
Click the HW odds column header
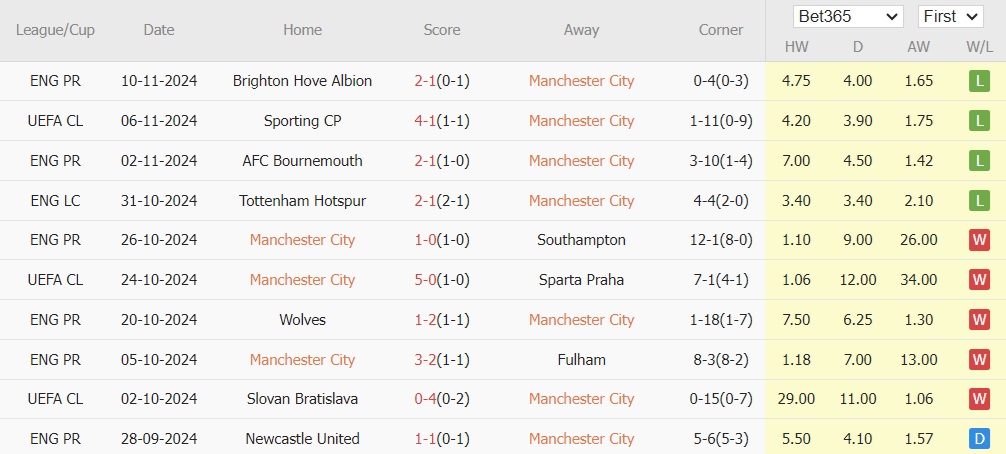(x=796, y=47)
